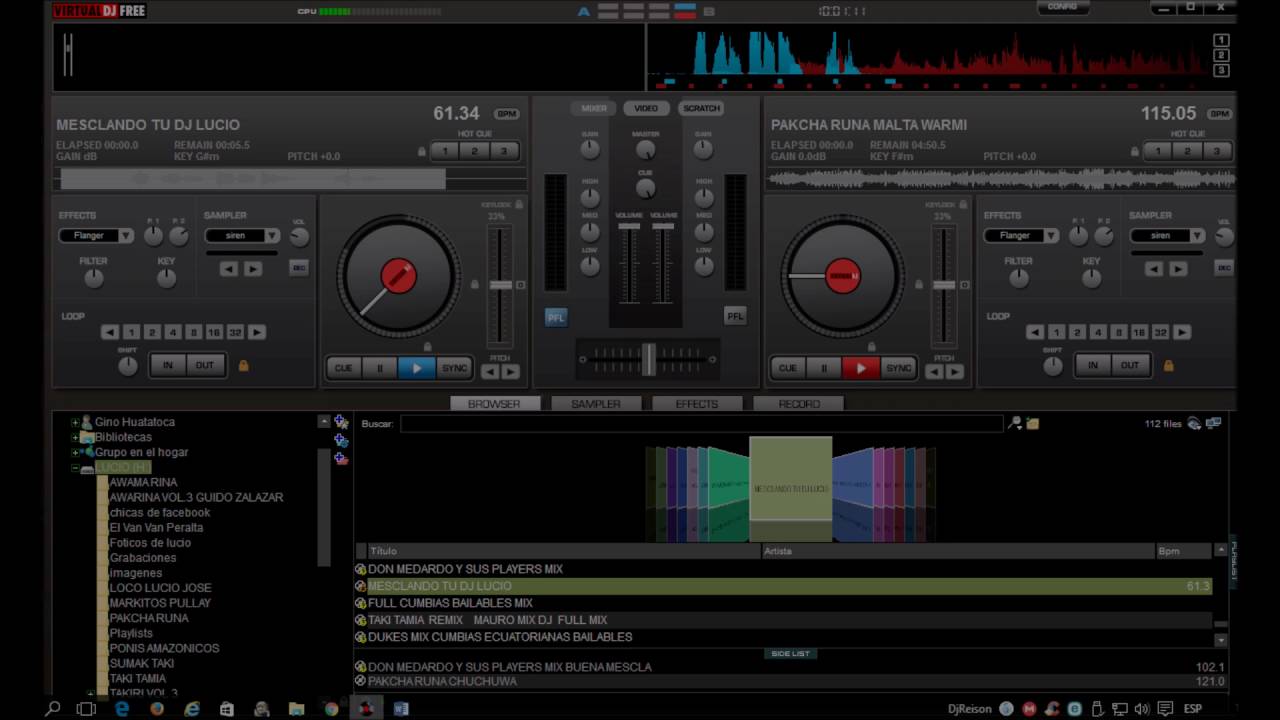Click in the Buscar search field
This screenshot has height=720, width=1280.
point(701,424)
